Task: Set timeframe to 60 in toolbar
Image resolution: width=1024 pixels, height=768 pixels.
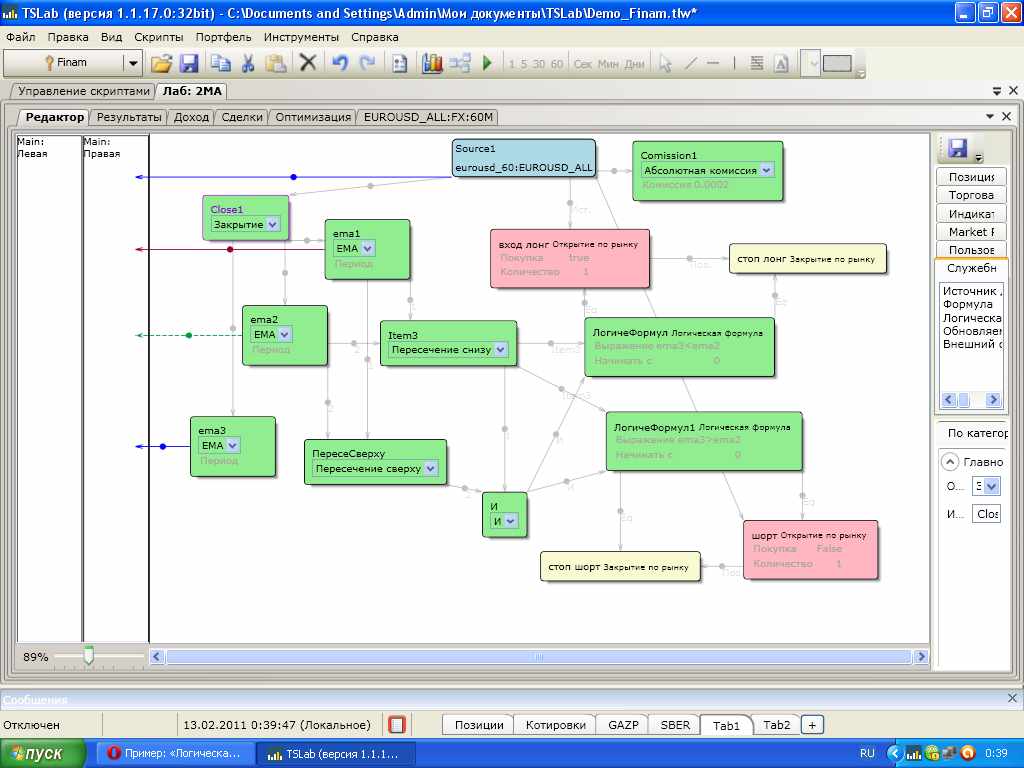Action: tap(557, 64)
